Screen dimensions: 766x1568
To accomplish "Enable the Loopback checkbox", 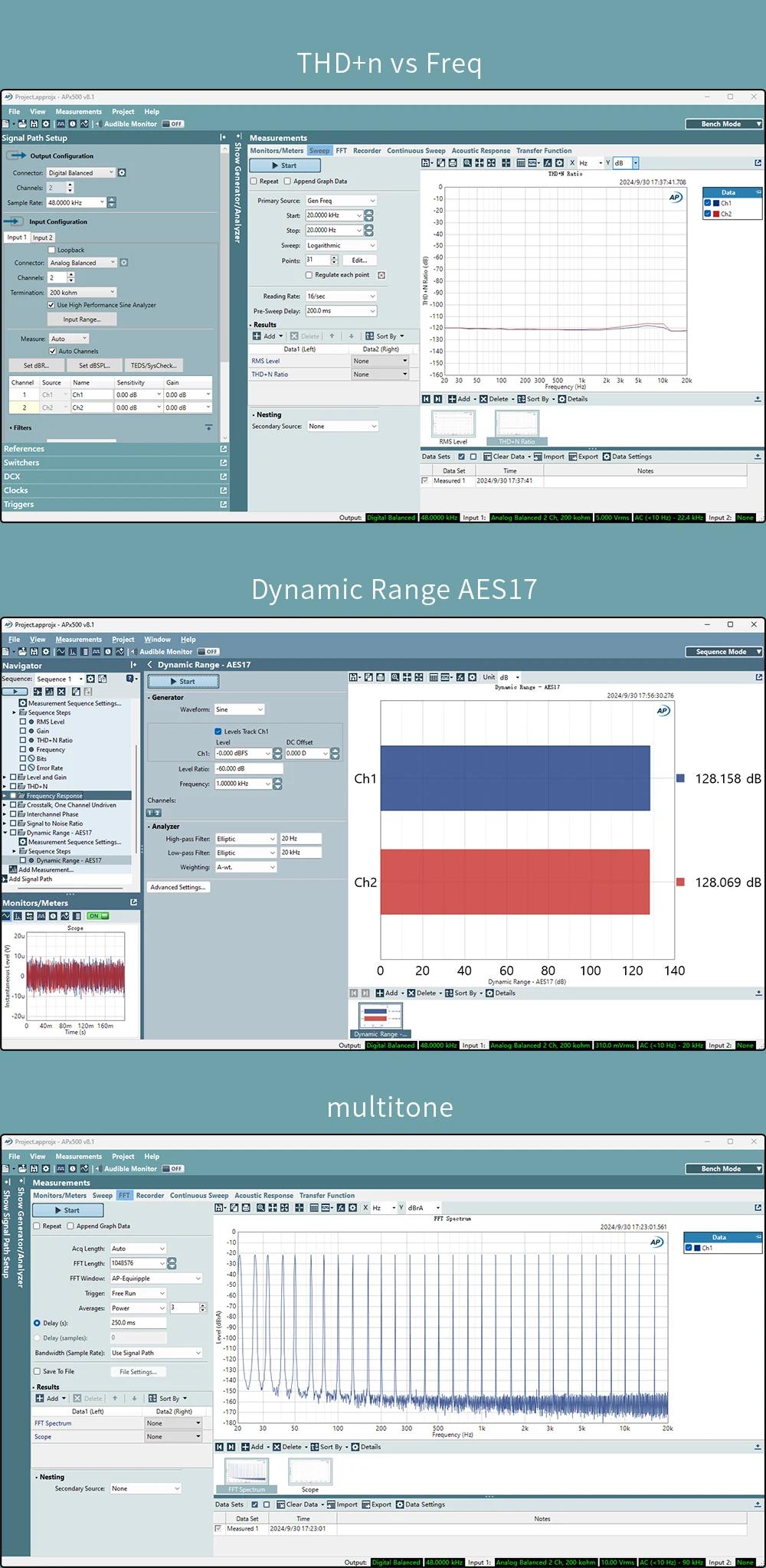I will click(x=52, y=250).
